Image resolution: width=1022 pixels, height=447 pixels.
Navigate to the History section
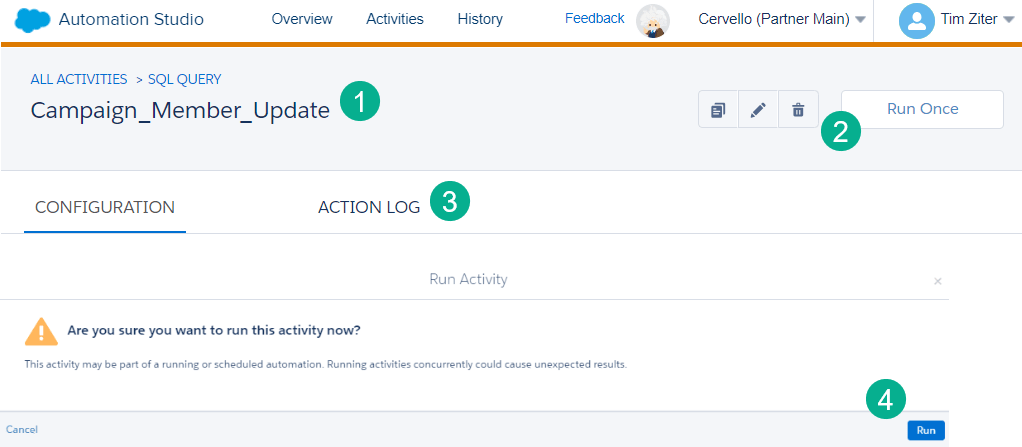click(480, 19)
